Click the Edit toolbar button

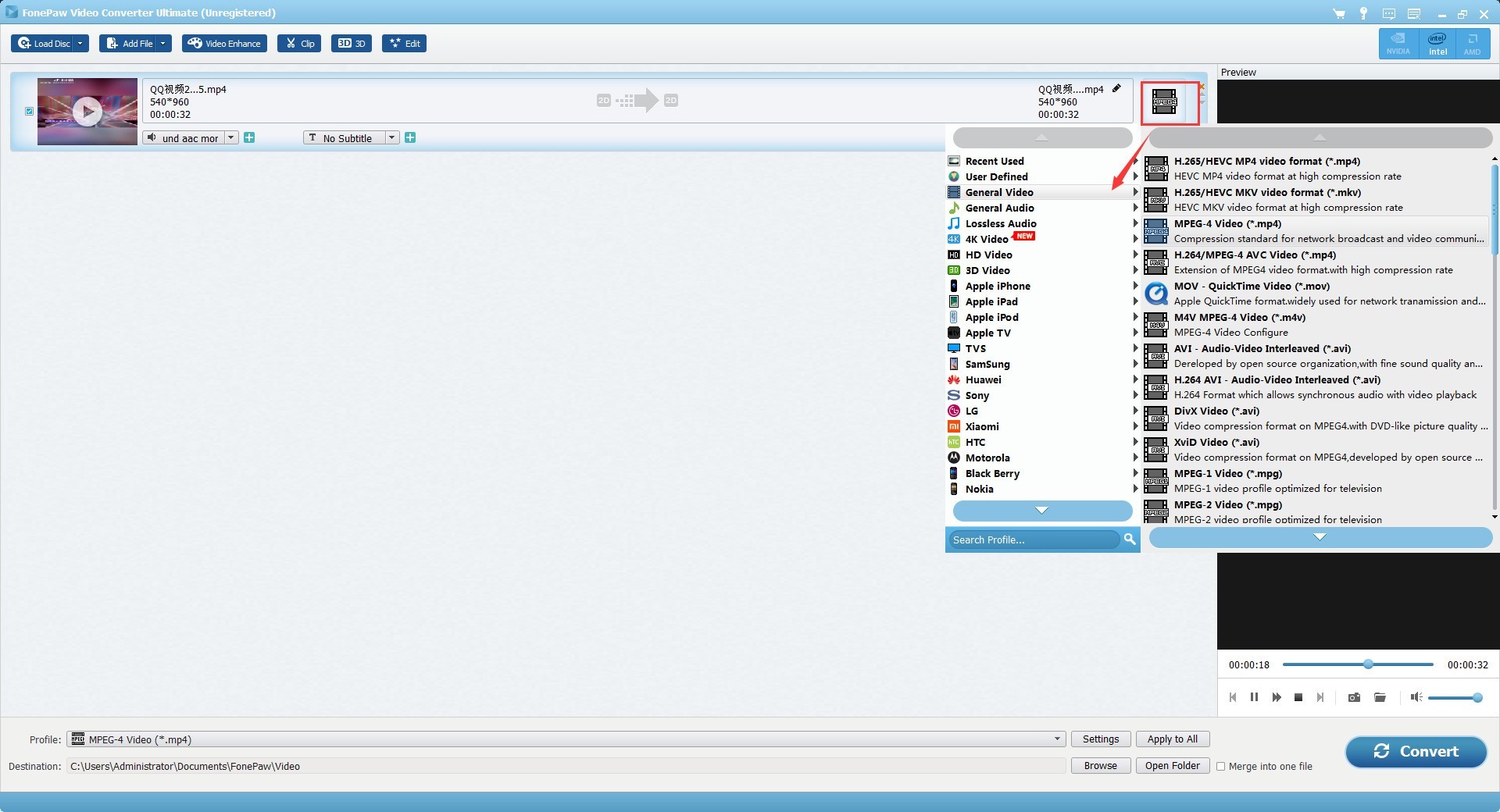(x=404, y=44)
